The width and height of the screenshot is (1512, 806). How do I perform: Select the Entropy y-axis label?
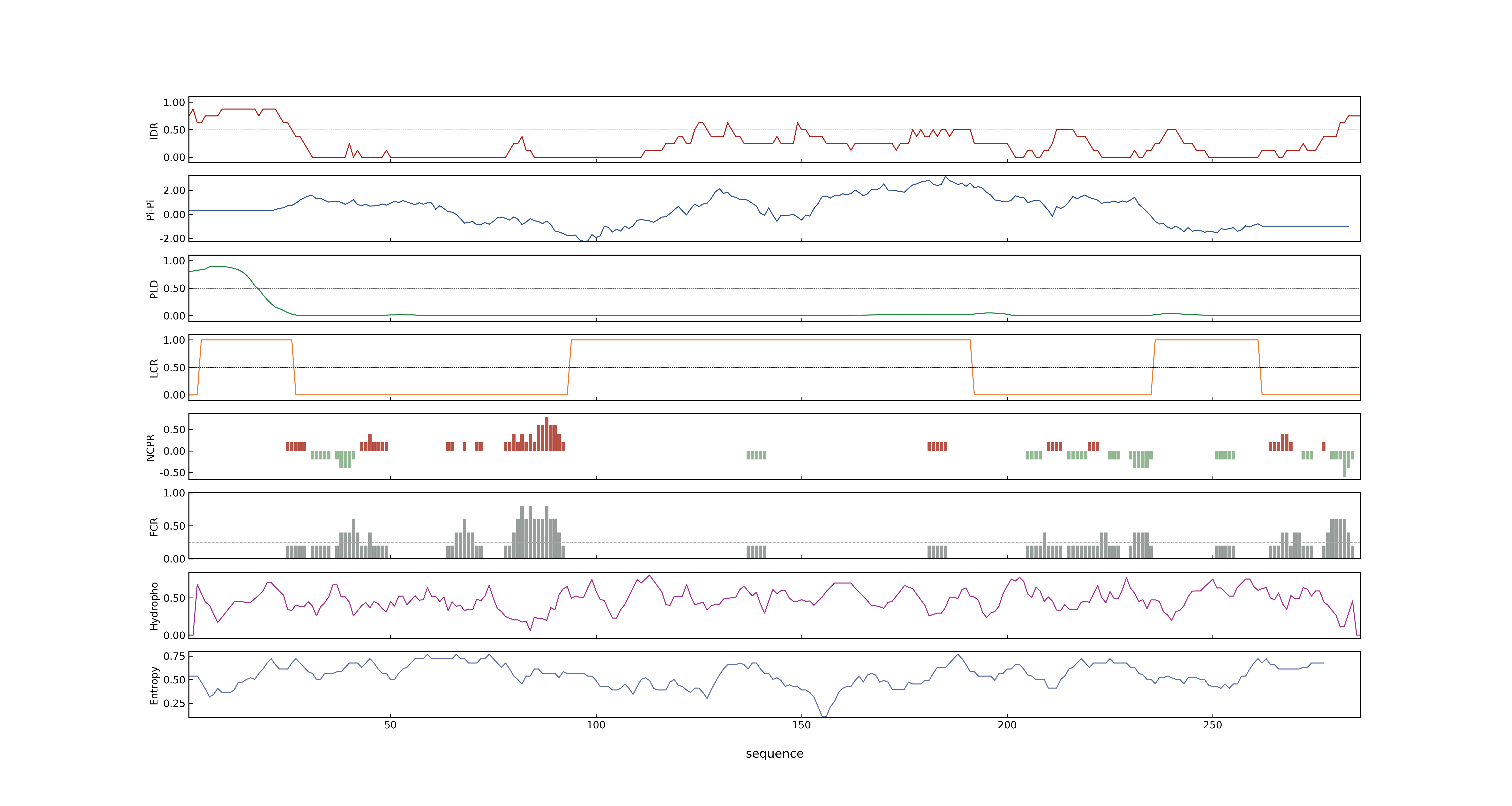154,685
